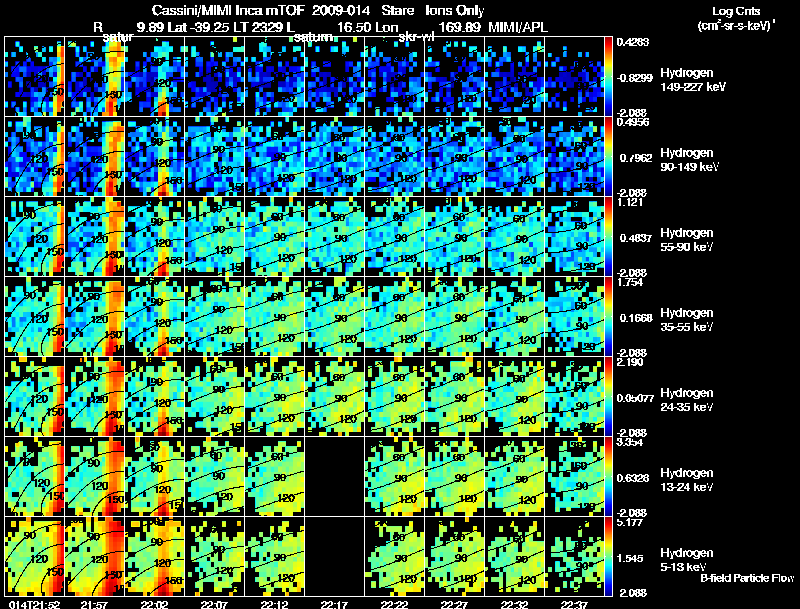Click the Hydrogen 5-13 keV color bar

click(x=609, y=556)
